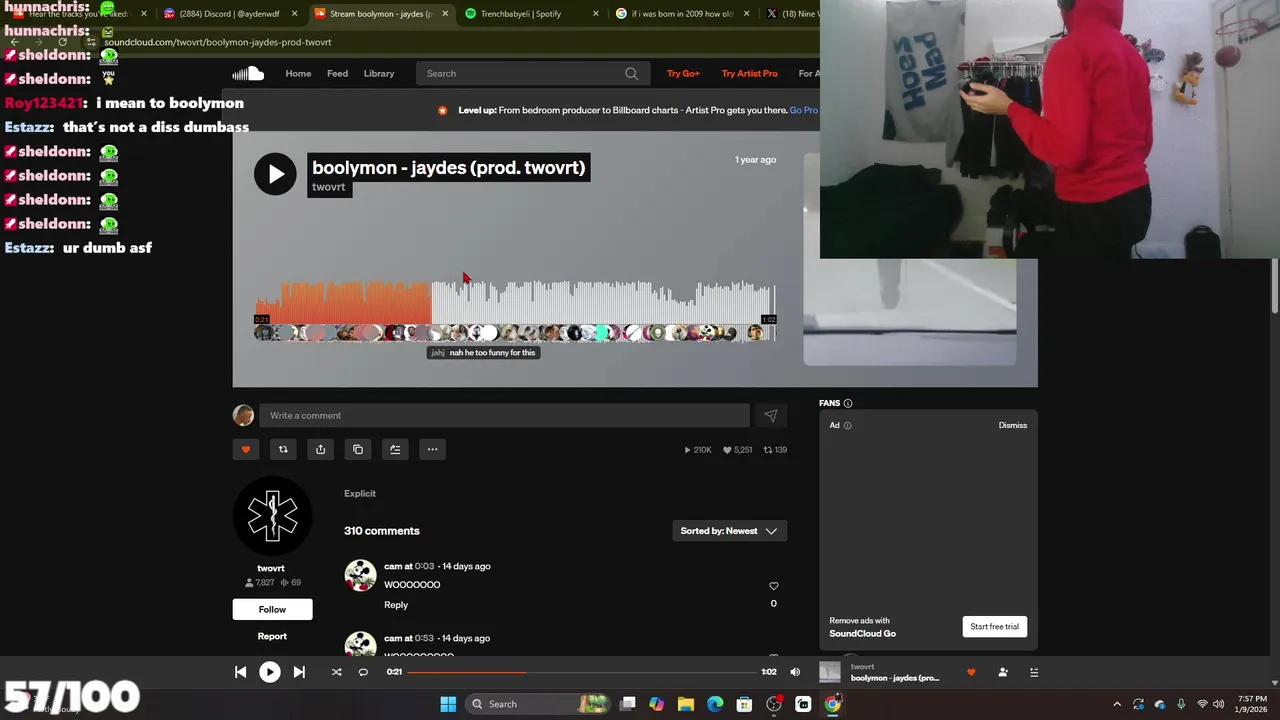Click the info icon beside FANS
Screen dimensions: 1280x720
click(848, 403)
